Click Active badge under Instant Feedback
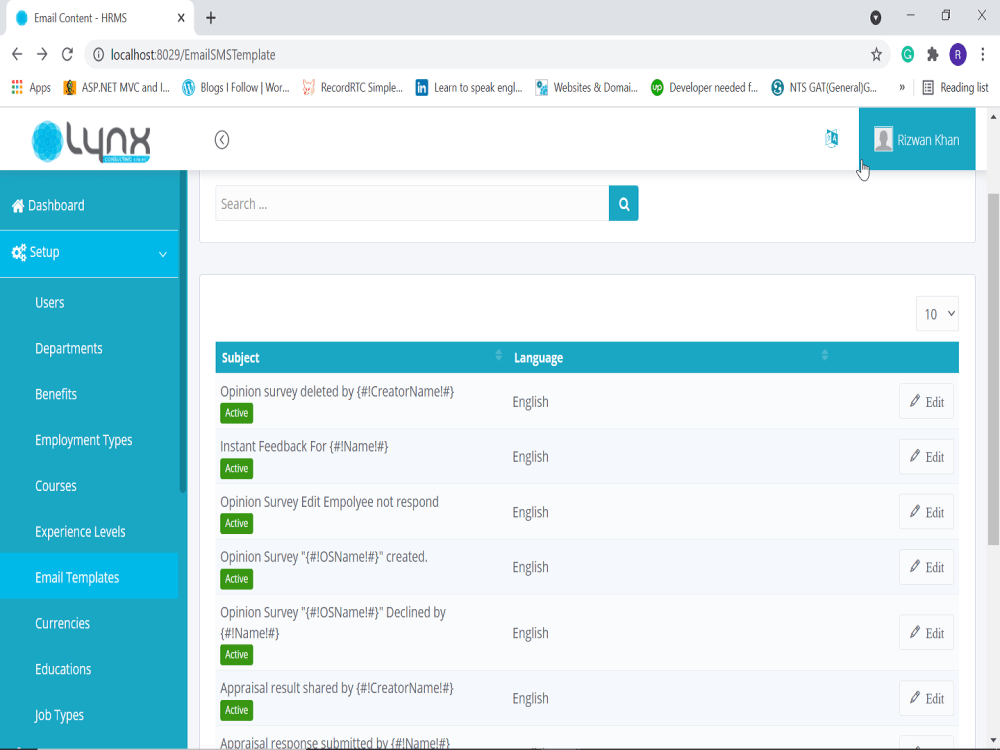 tap(237, 468)
